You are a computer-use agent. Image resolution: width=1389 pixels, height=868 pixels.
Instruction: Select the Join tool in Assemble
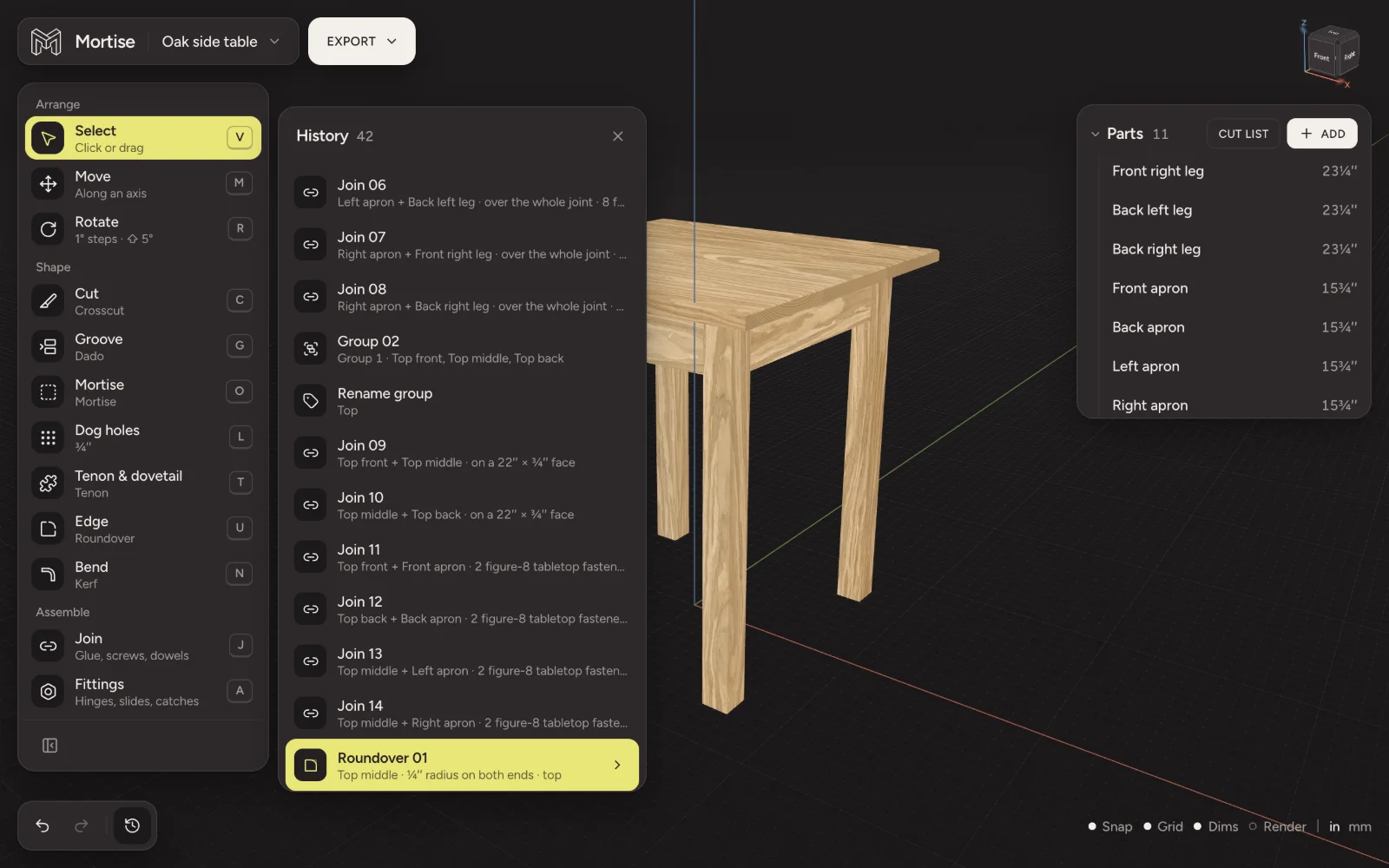[x=143, y=646]
